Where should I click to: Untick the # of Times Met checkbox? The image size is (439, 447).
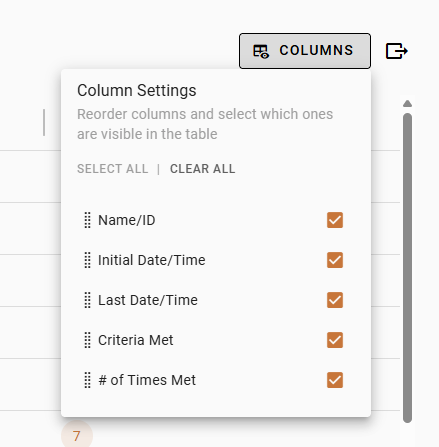(335, 380)
